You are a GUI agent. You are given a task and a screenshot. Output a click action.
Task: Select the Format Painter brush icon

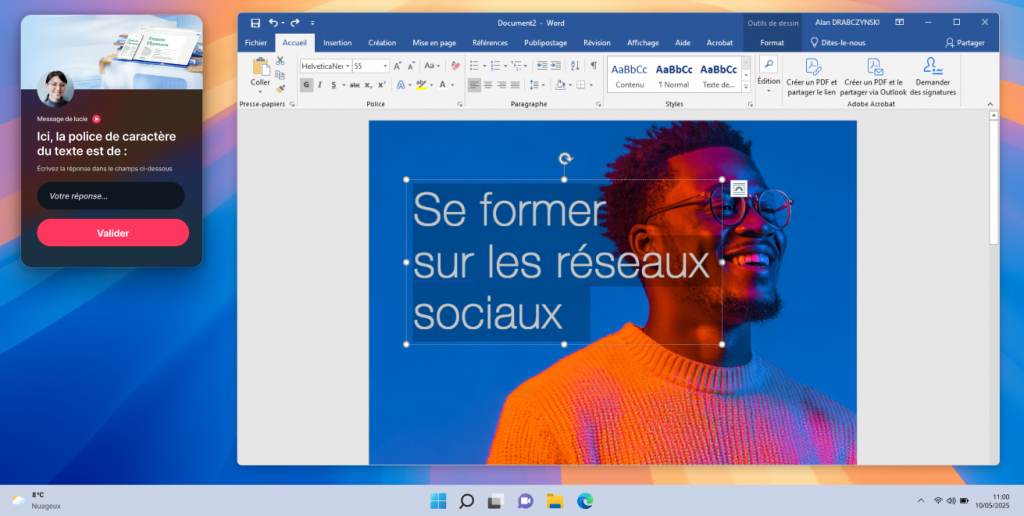coord(280,88)
